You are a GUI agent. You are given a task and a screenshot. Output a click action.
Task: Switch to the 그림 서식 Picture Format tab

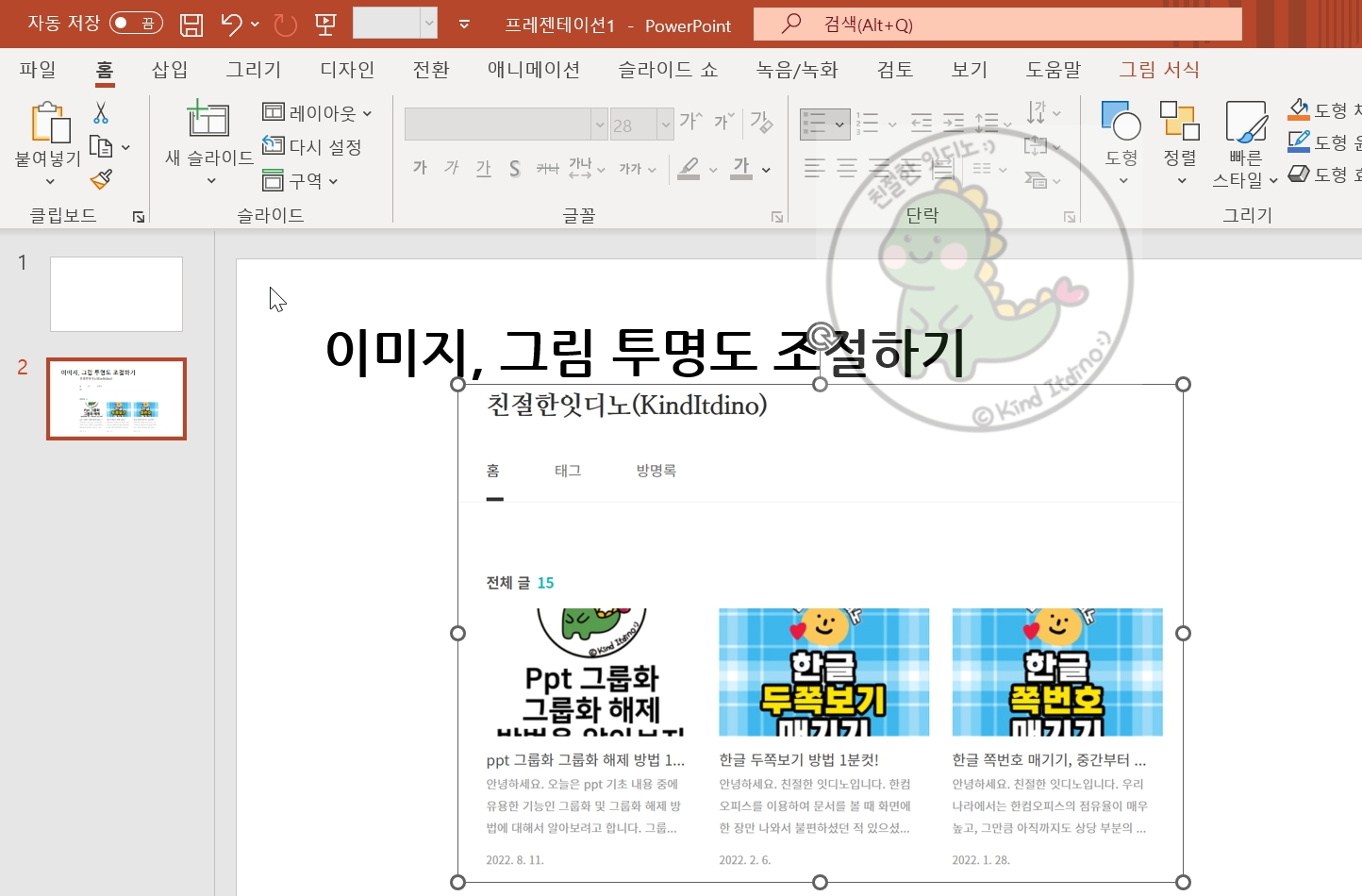(x=1159, y=70)
